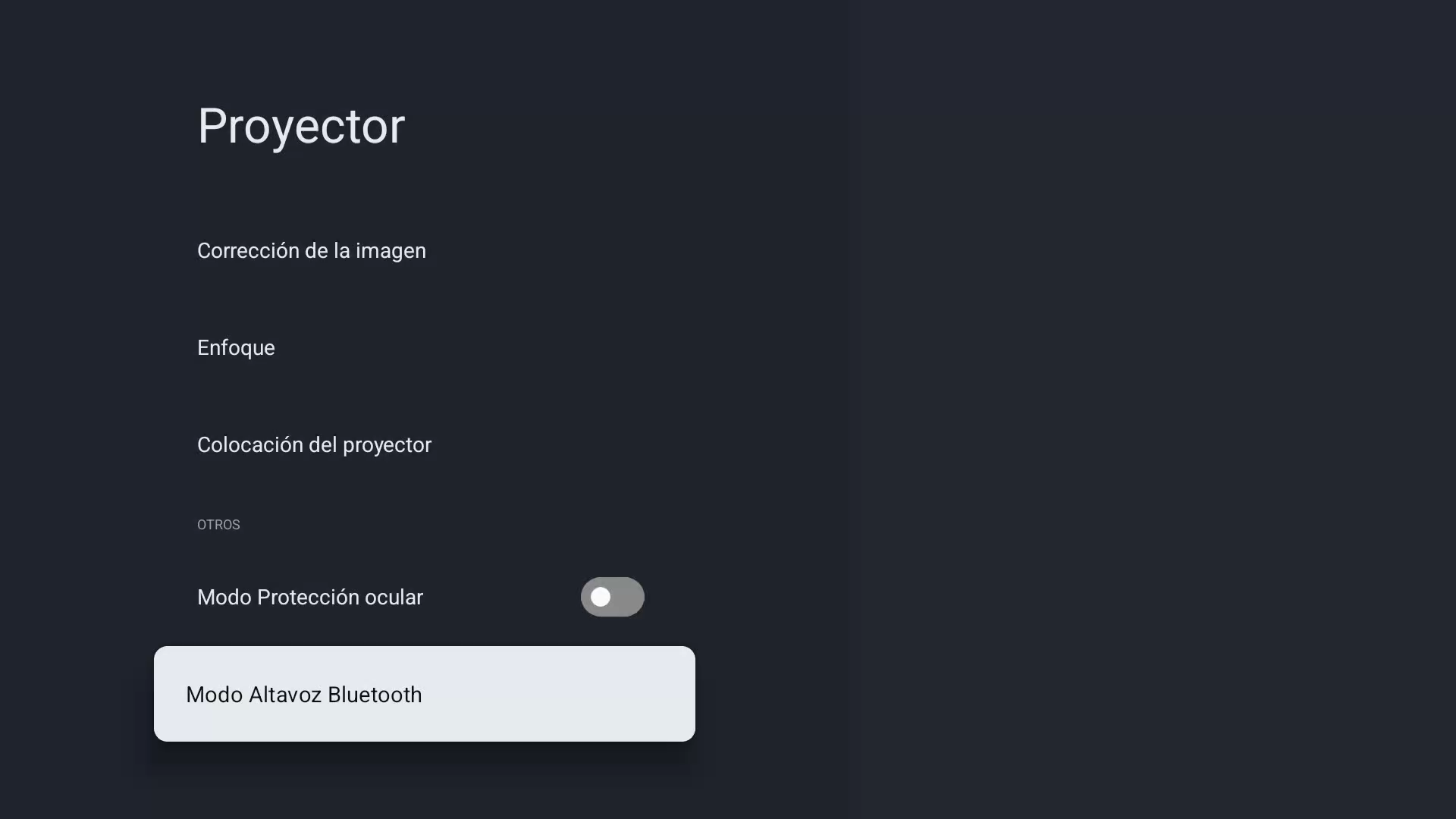Turn on the Protección ocular toggle
Viewport: 1456px width, 819px height.
612,597
